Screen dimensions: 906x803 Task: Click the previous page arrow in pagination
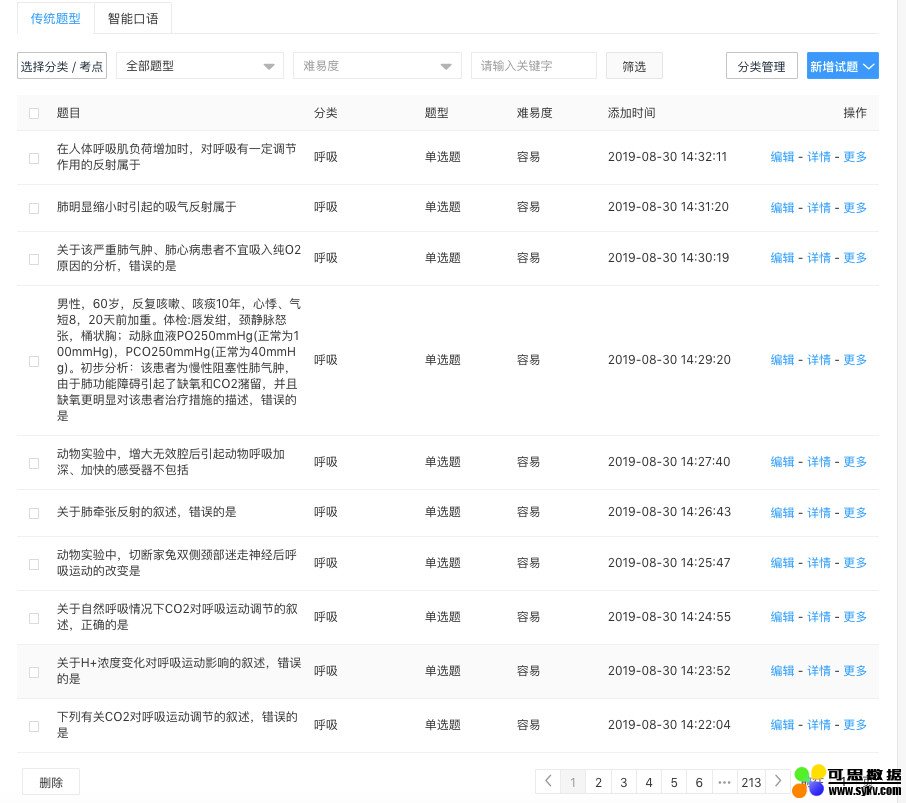tap(547, 781)
